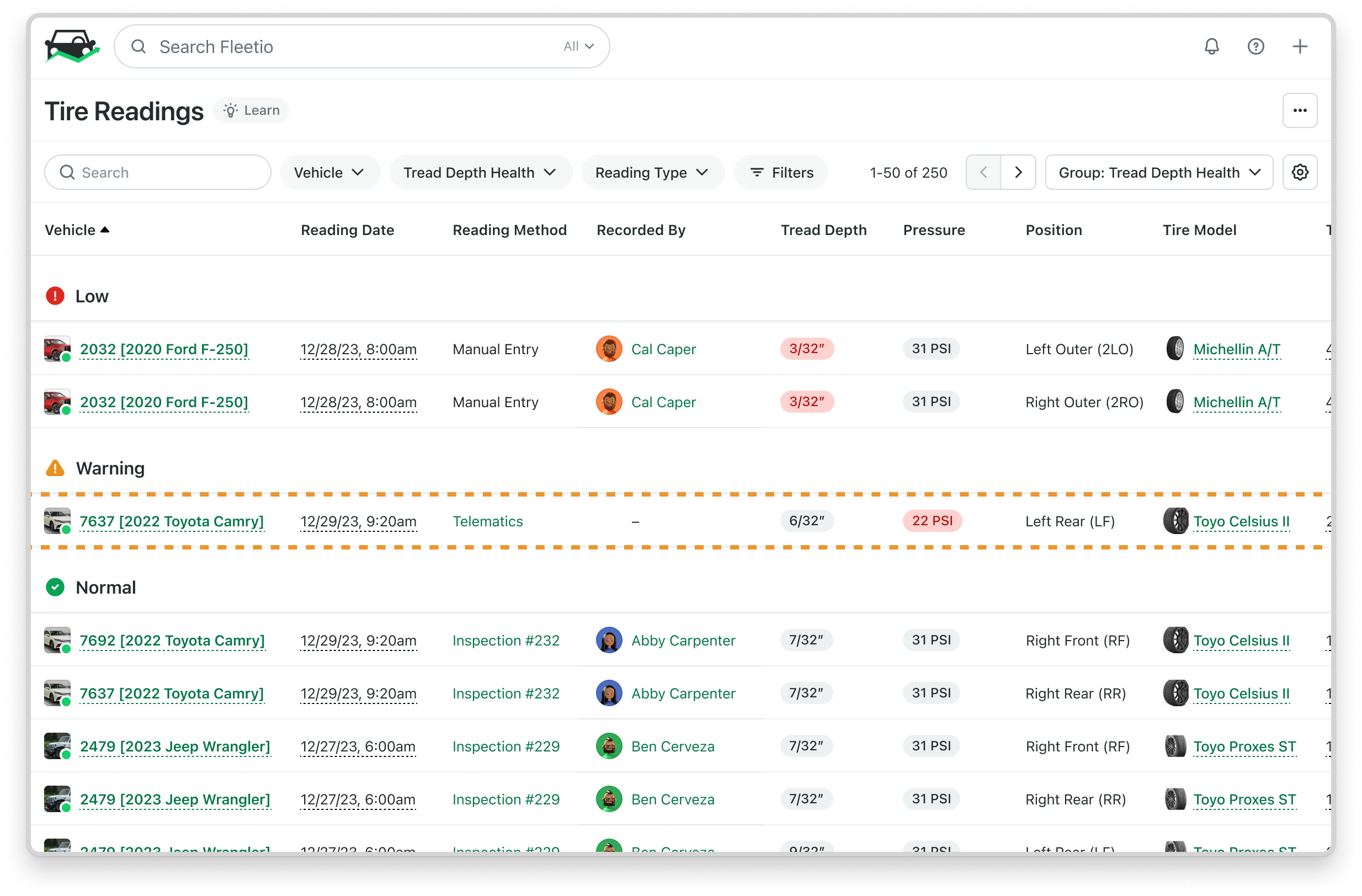Focus the Search Fleetio input
1362x896 pixels.
[361, 46]
